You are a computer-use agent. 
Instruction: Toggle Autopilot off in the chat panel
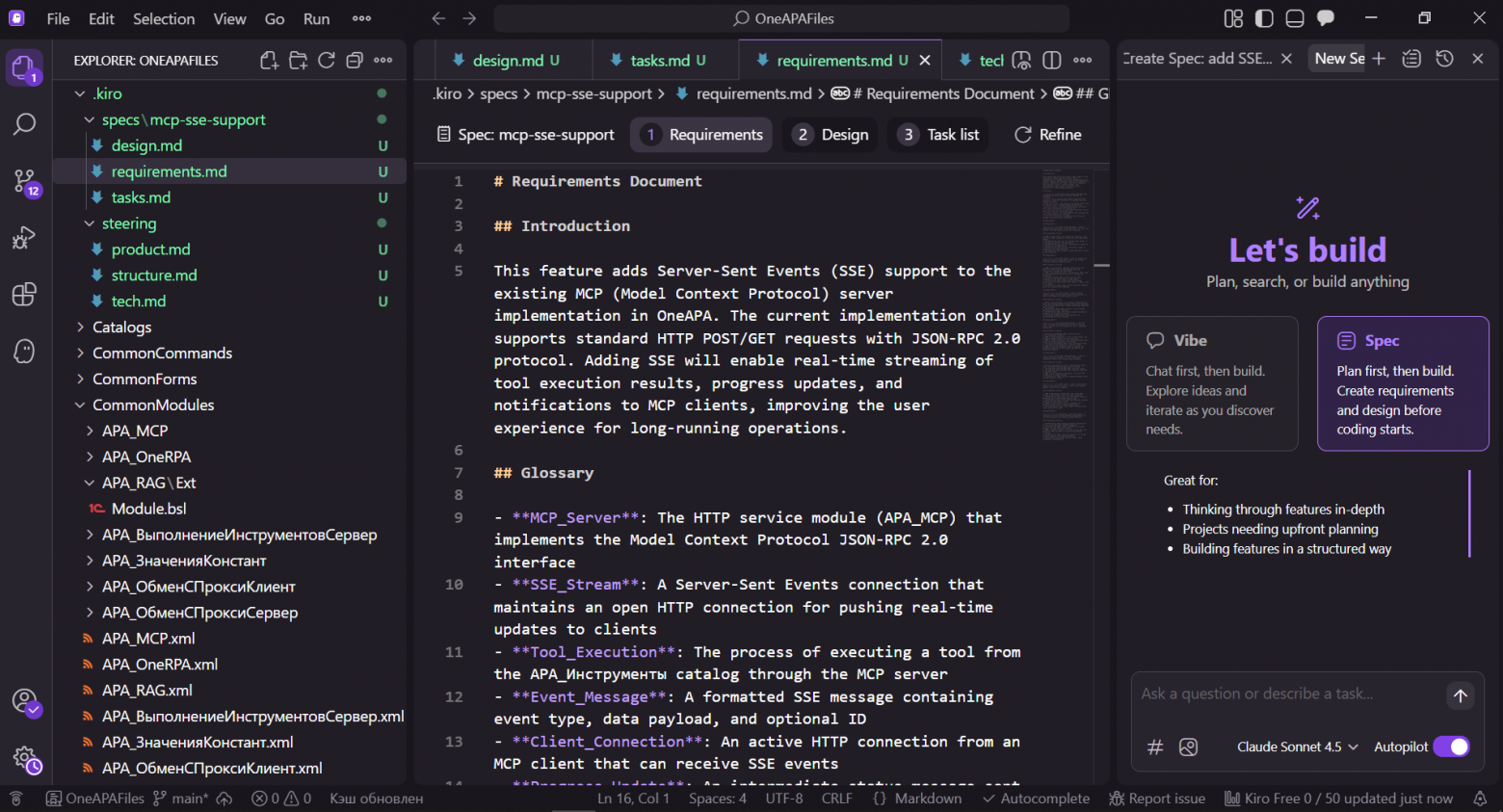[x=1451, y=747]
